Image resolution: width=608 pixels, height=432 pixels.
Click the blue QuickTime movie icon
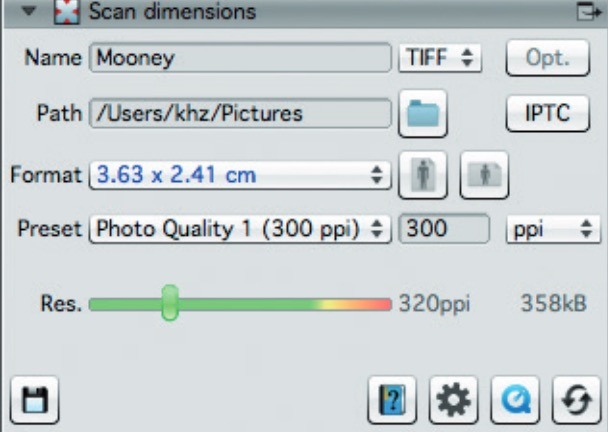513,401
